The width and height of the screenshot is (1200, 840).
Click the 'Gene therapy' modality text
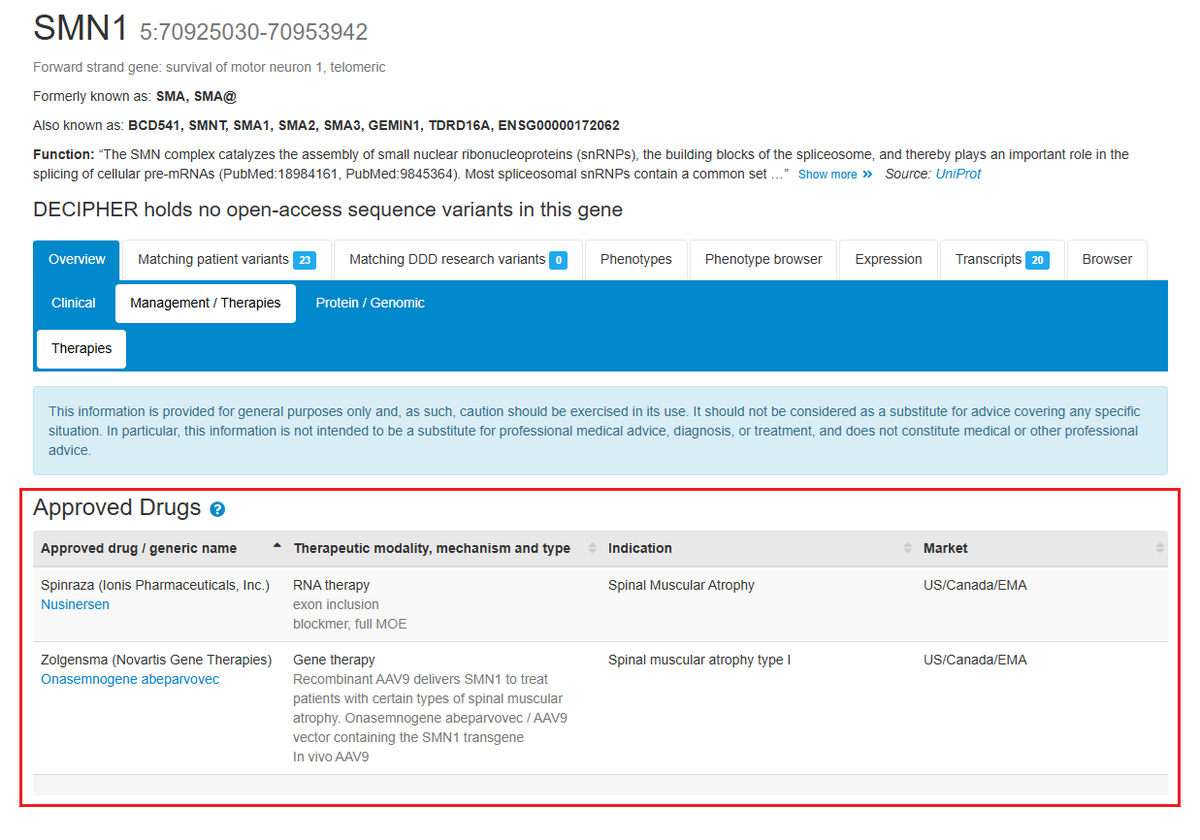click(334, 660)
